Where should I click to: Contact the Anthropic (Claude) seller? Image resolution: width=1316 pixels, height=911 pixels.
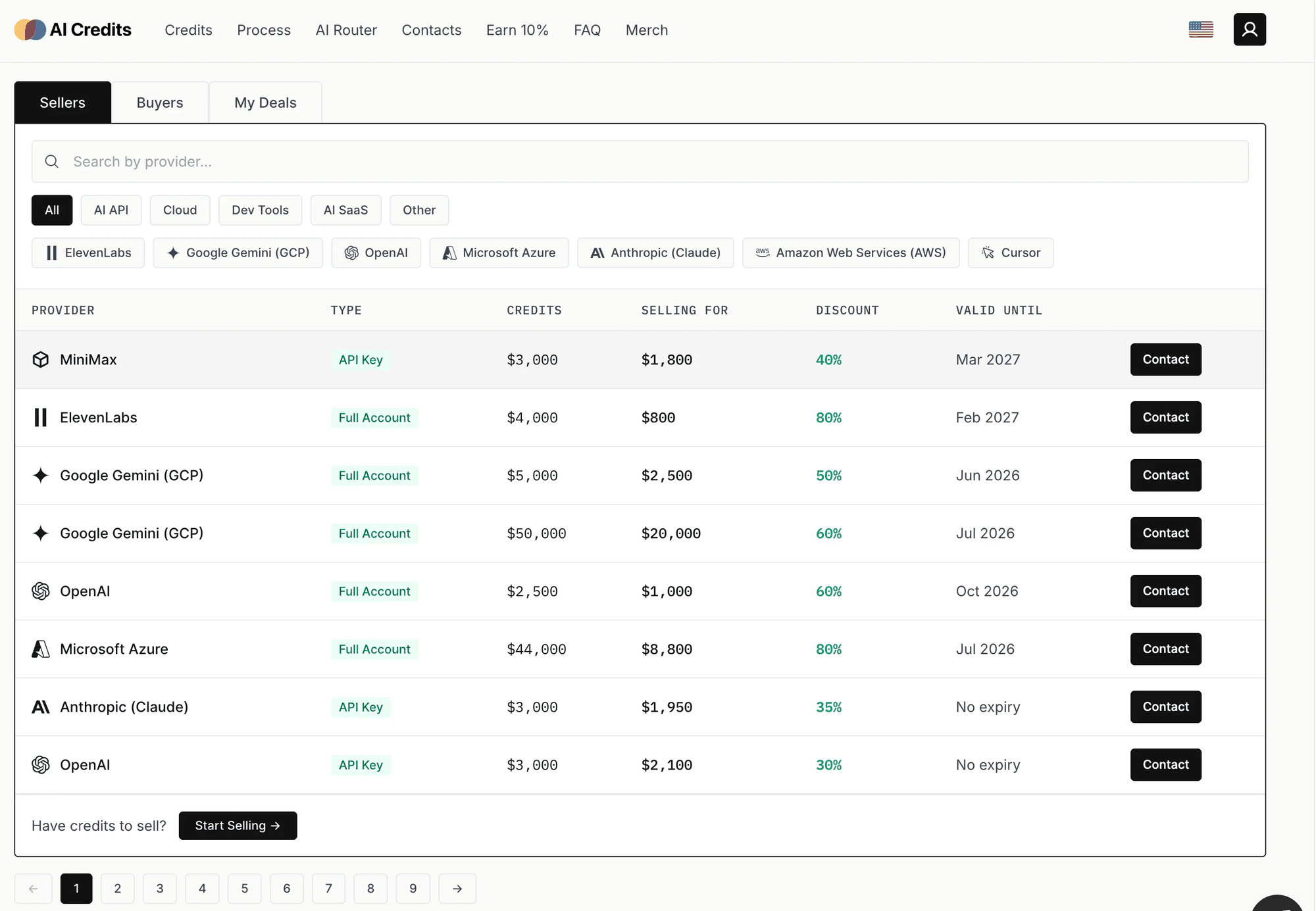(x=1166, y=707)
